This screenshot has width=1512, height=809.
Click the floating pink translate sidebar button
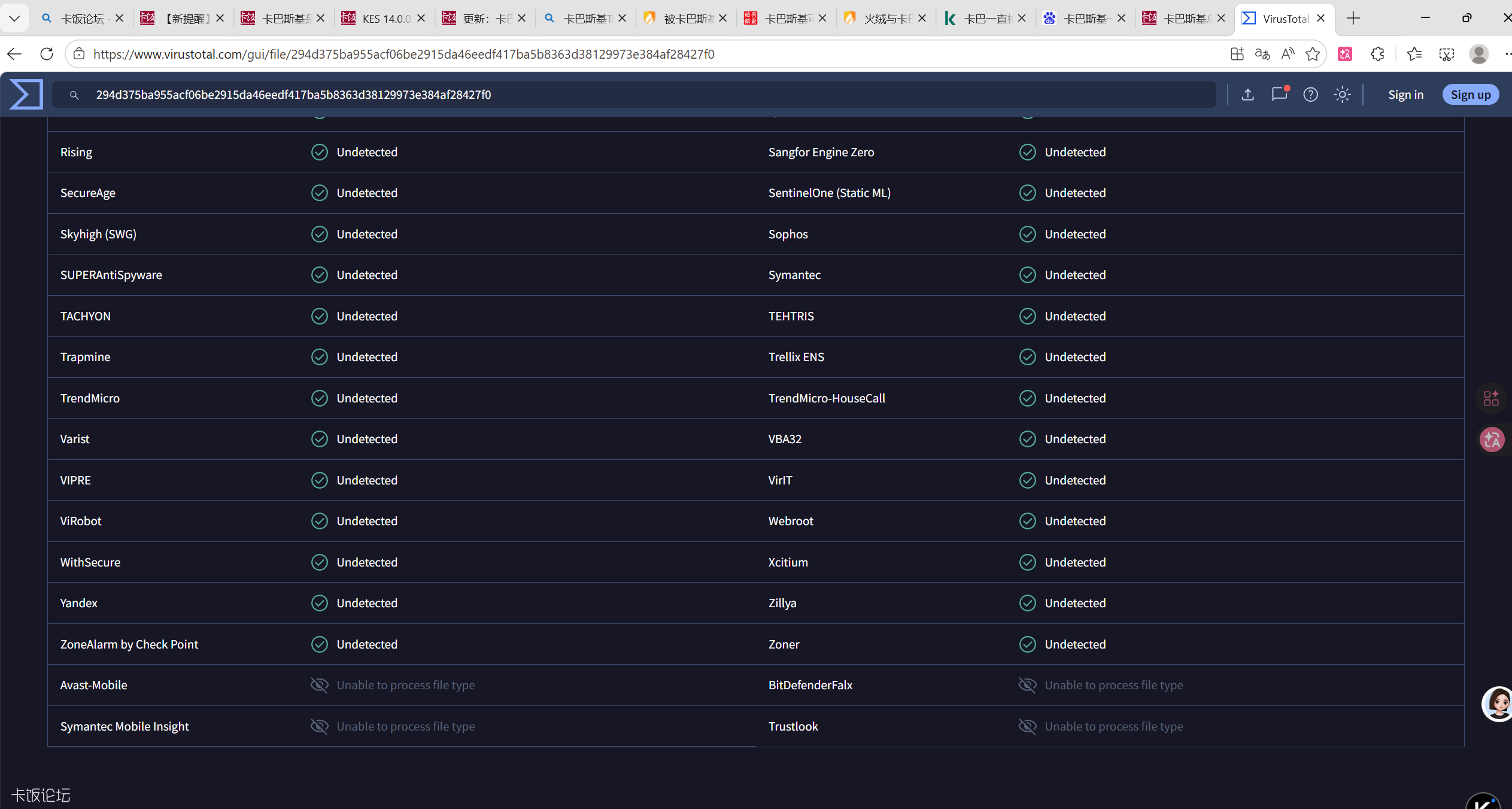[1492, 440]
